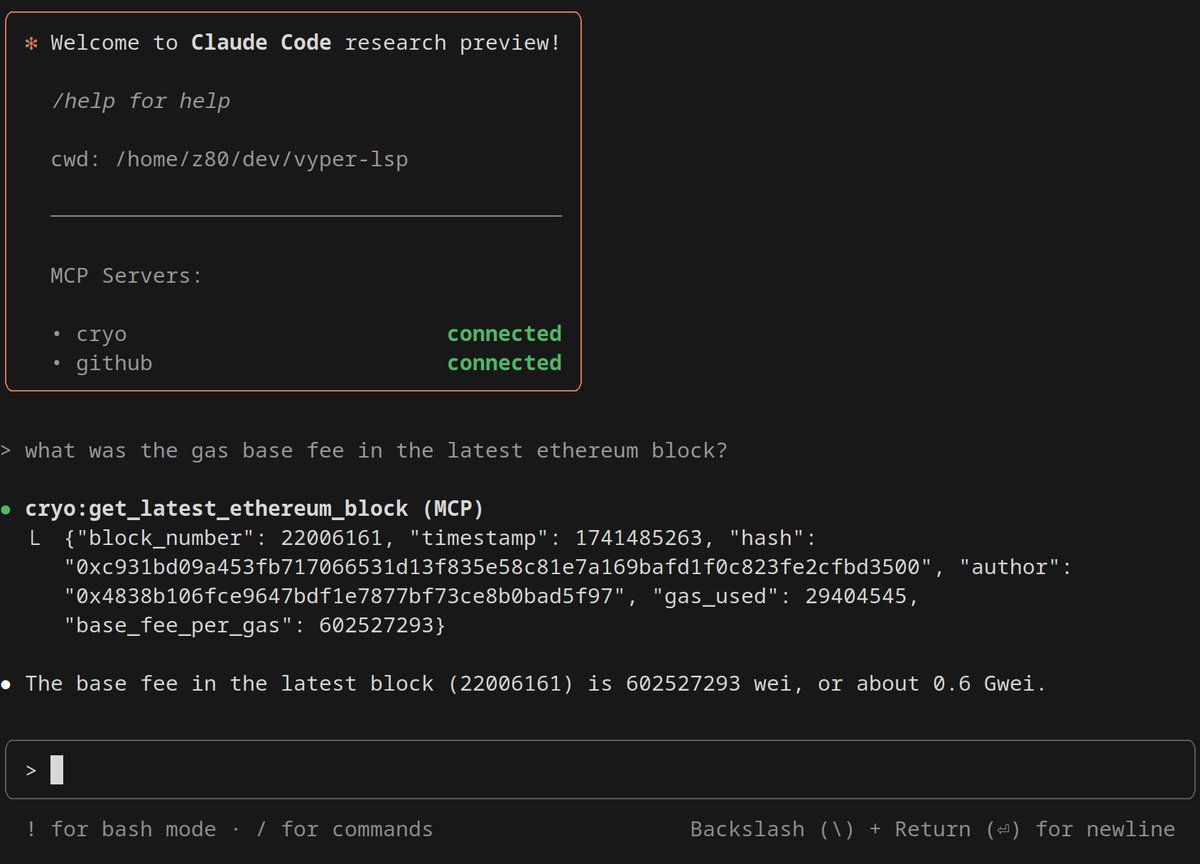Click the ">" prompt symbol in the input box
Image resolution: width=1200 pixels, height=864 pixels.
[x=31, y=770]
